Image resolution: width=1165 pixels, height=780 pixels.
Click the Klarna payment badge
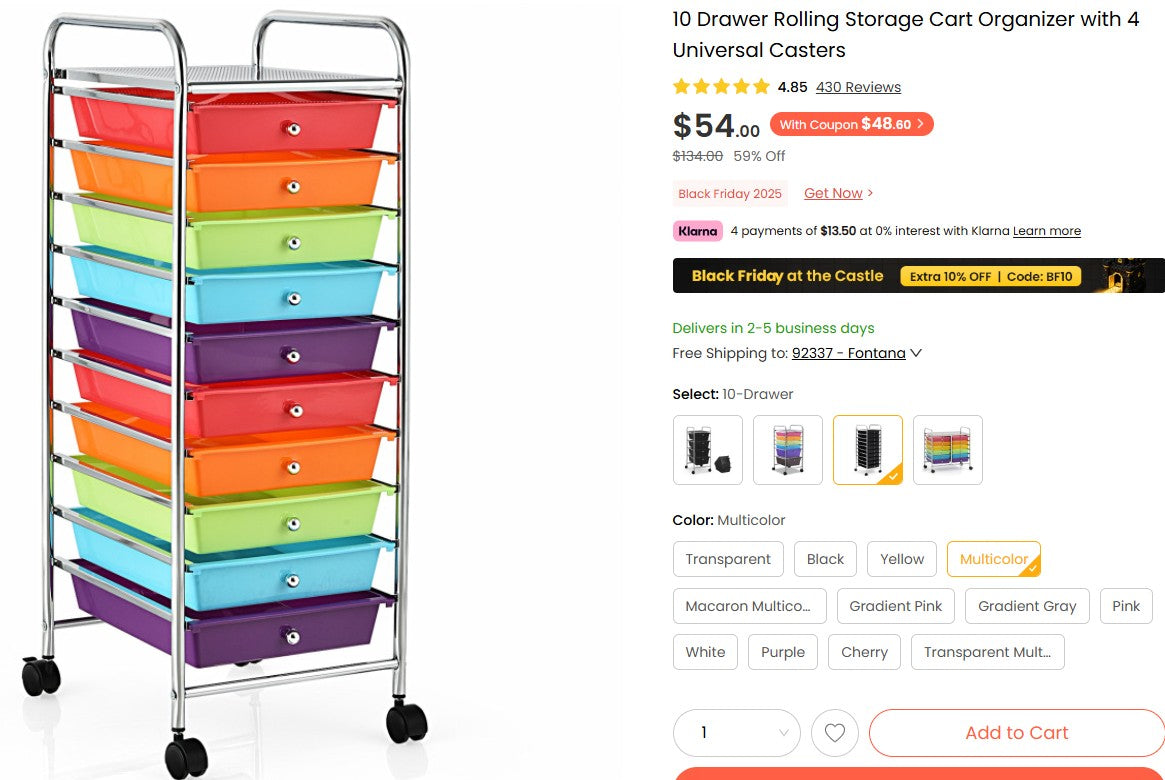pos(697,230)
